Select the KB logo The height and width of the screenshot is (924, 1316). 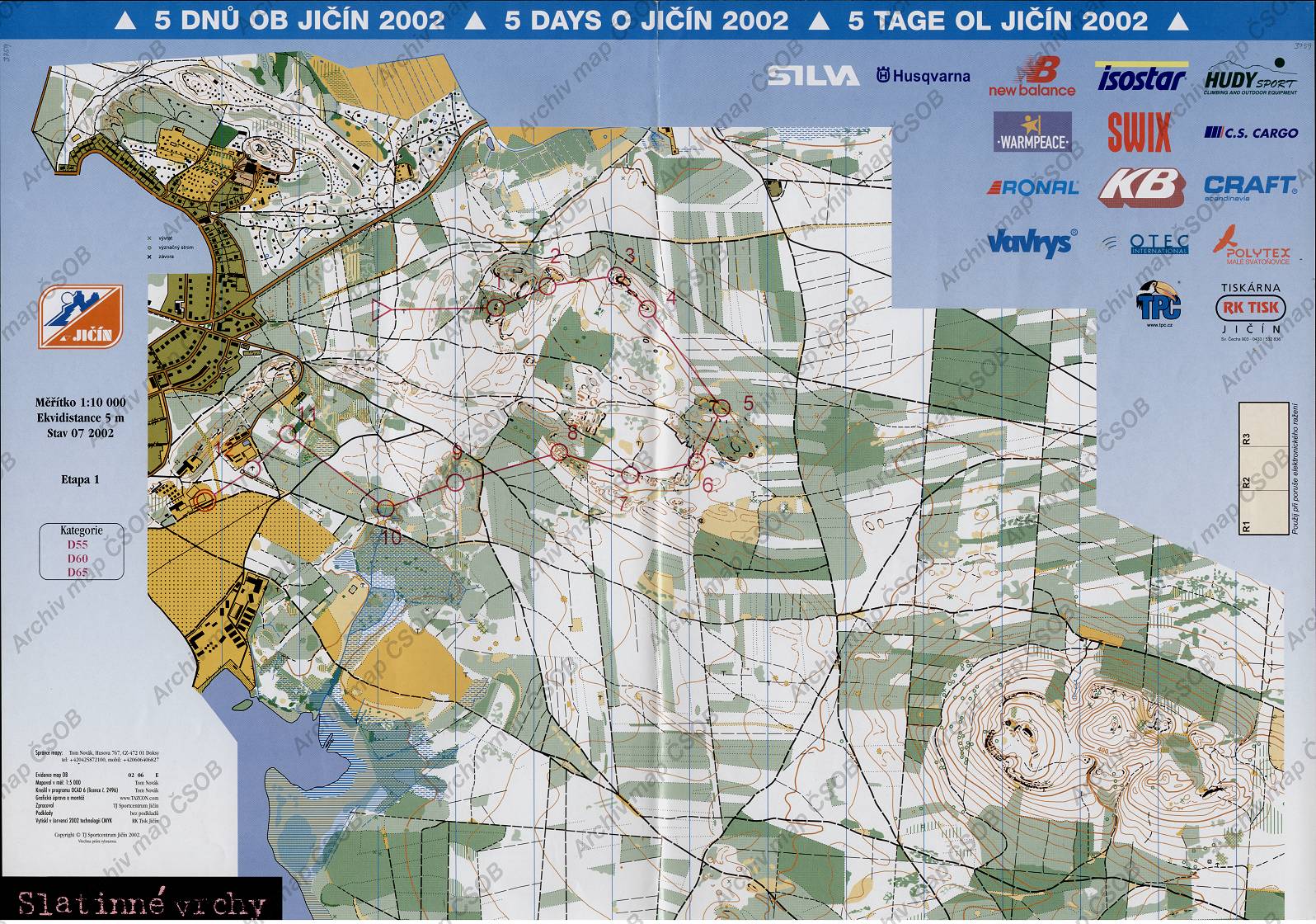pos(1141,187)
